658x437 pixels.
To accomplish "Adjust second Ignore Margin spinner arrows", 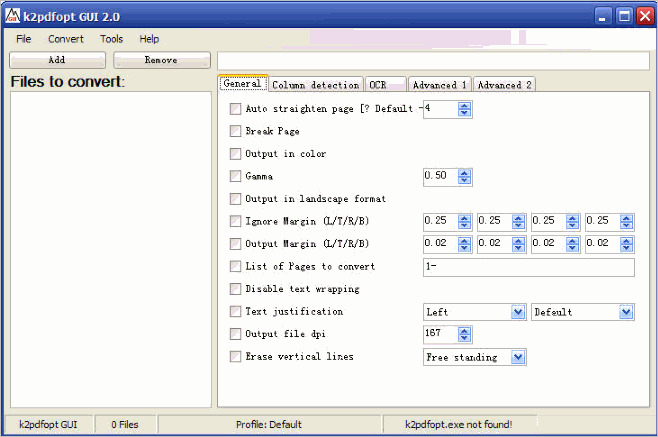I will 518,222.
